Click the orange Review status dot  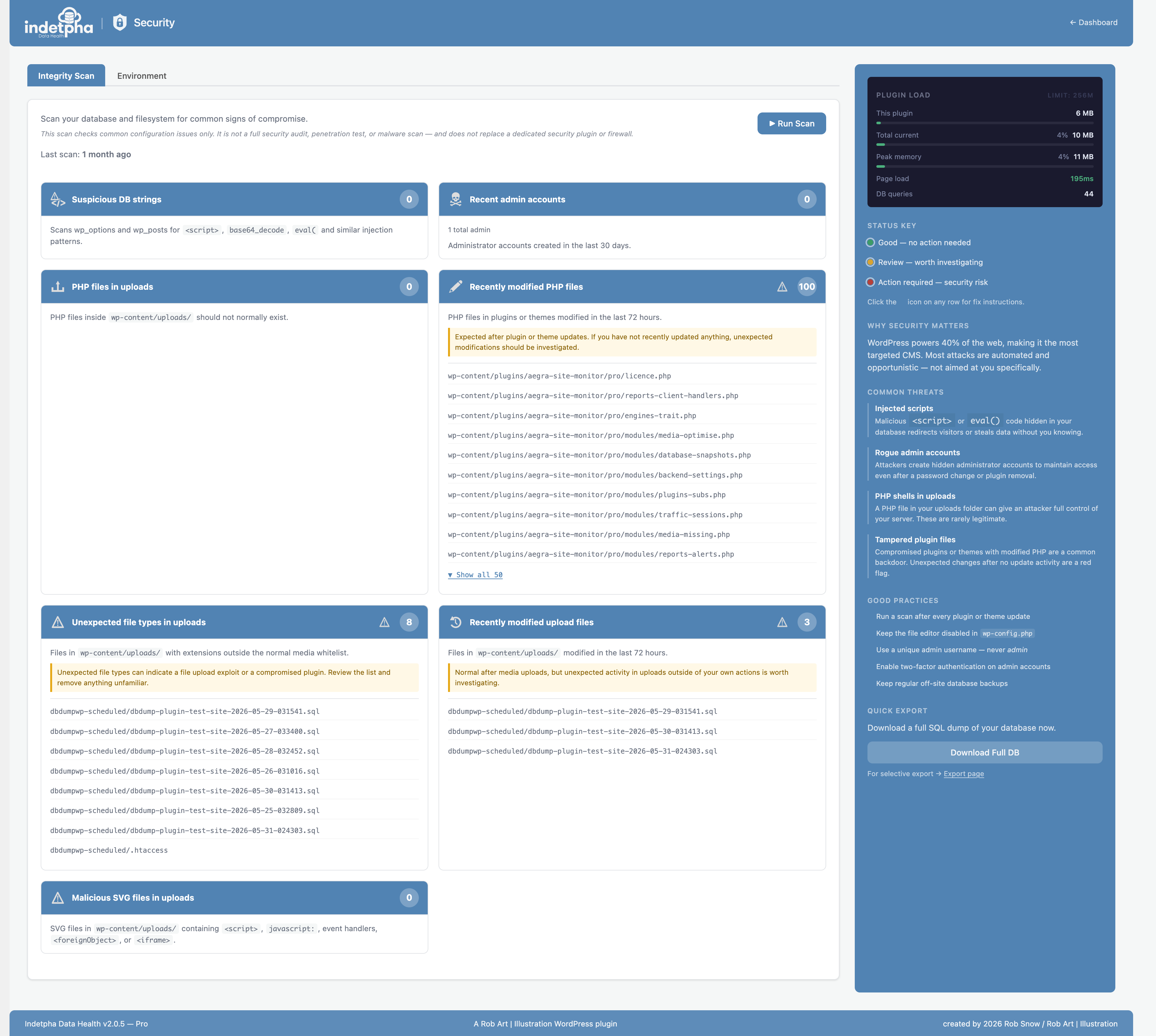coord(870,262)
